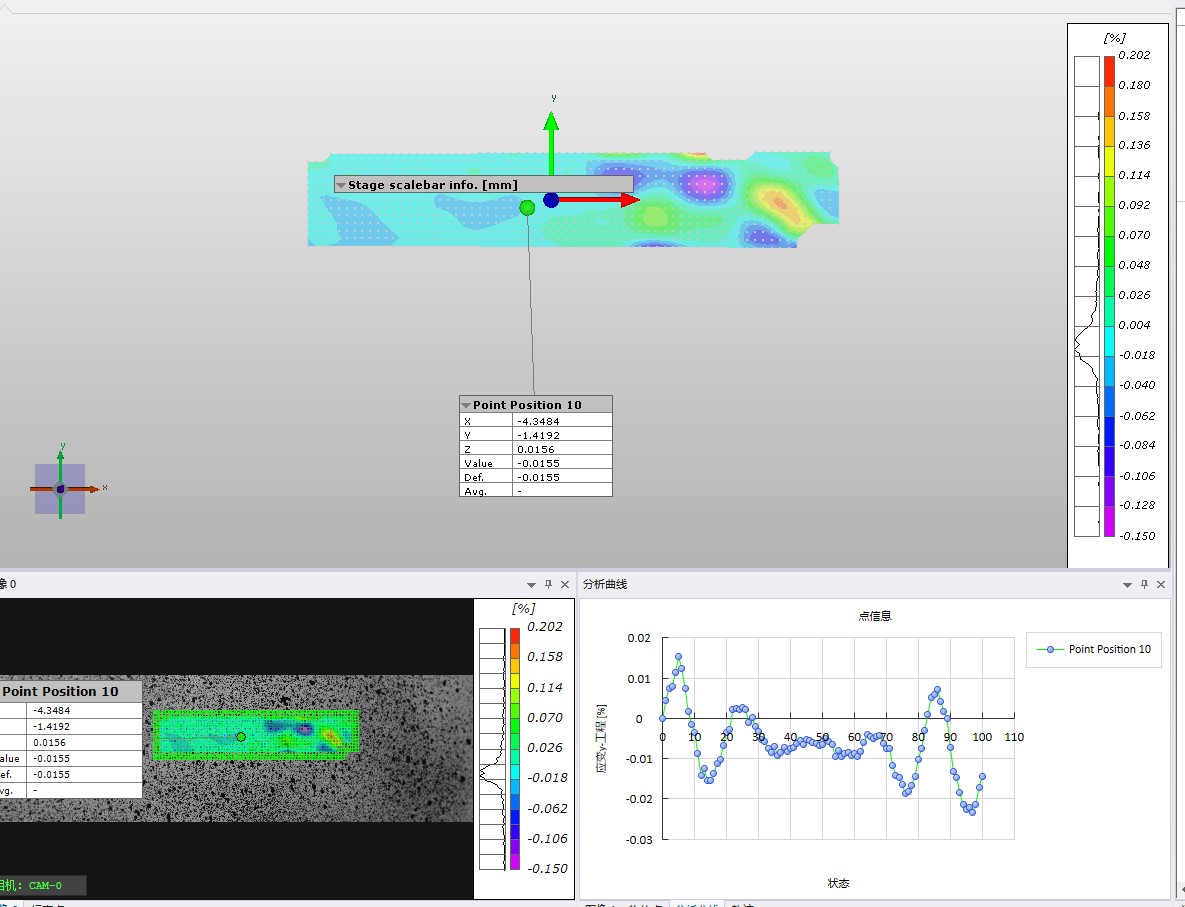The image size is (1185, 907).
Task: Open the 分析曲线 panel options dropdown arrow
Action: click(1125, 584)
